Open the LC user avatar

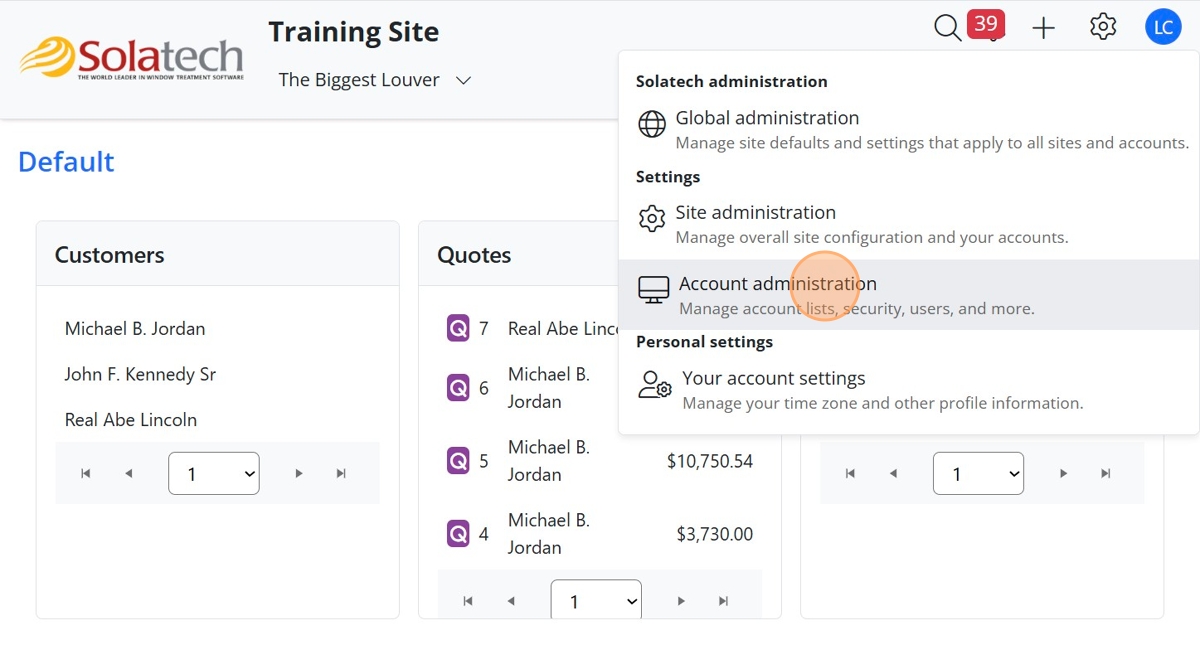(x=1163, y=27)
